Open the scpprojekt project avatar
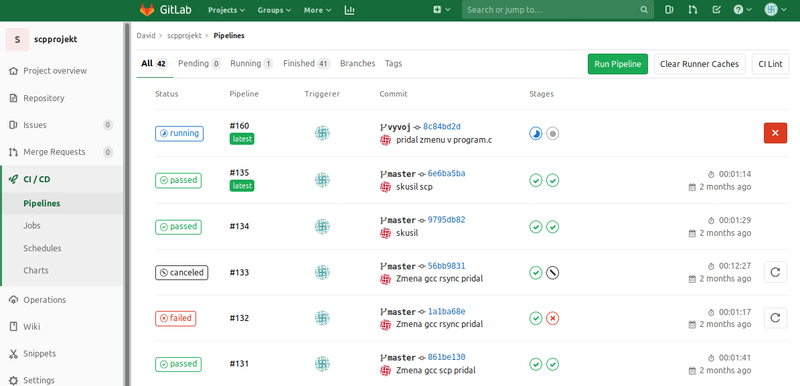The height and width of the screenshot is (386, 800). point(17,39)
